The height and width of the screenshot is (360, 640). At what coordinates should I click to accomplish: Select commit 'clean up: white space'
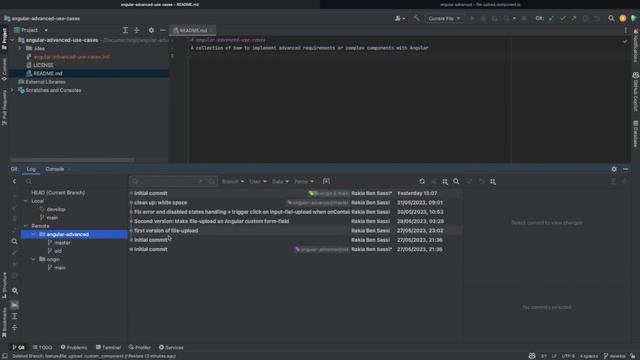(x=160, y=202)
